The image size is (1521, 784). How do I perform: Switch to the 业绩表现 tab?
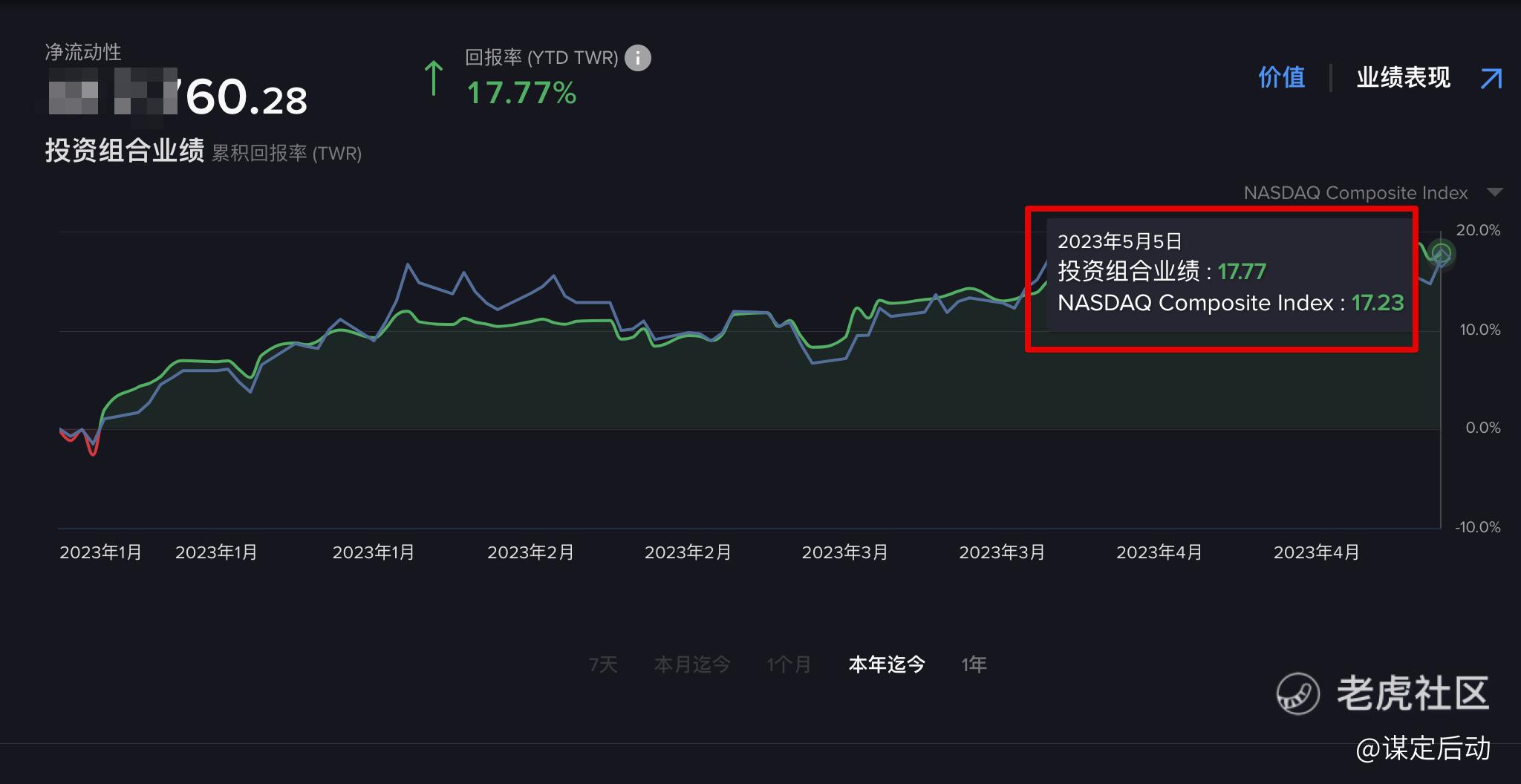coord(1403,77)
